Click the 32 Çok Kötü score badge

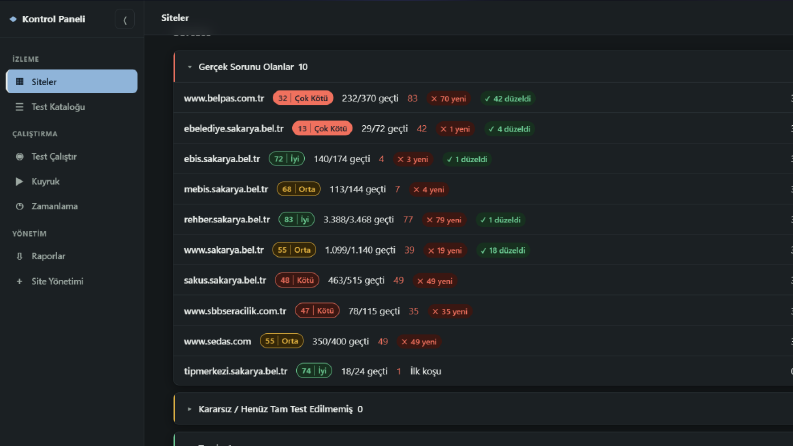pyautogui.click(x=303, y=98)
